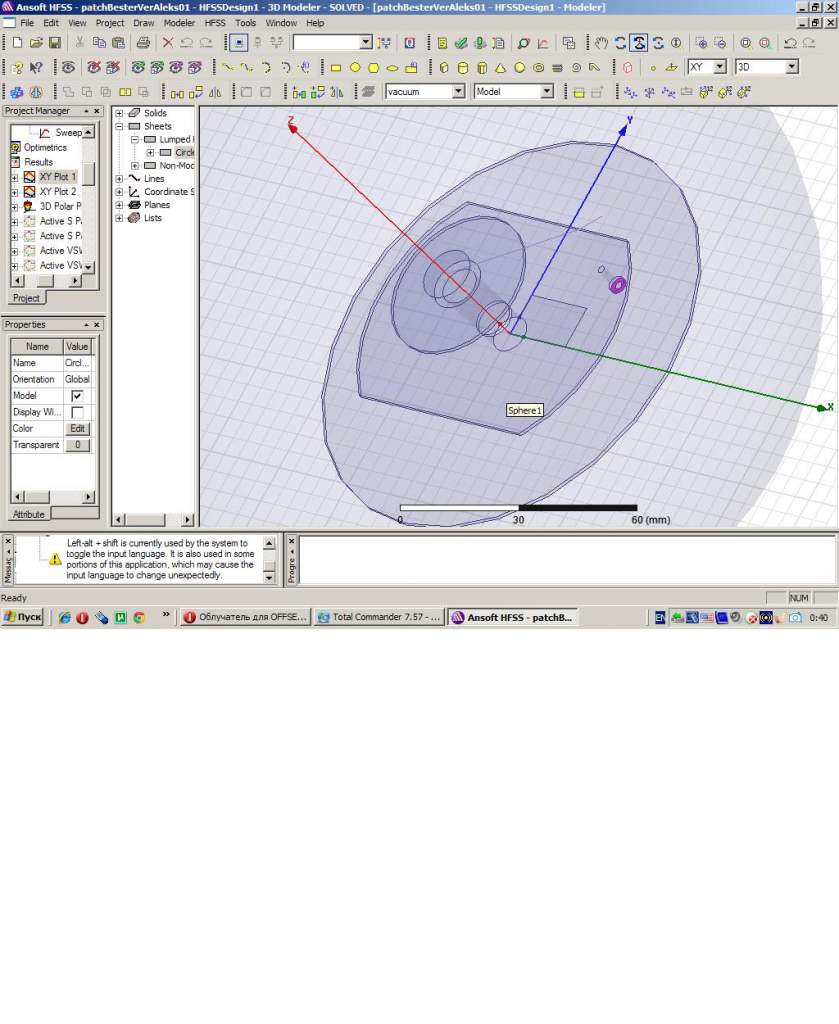
Task: Click the Zoom in icon
Action: point(701,43)
